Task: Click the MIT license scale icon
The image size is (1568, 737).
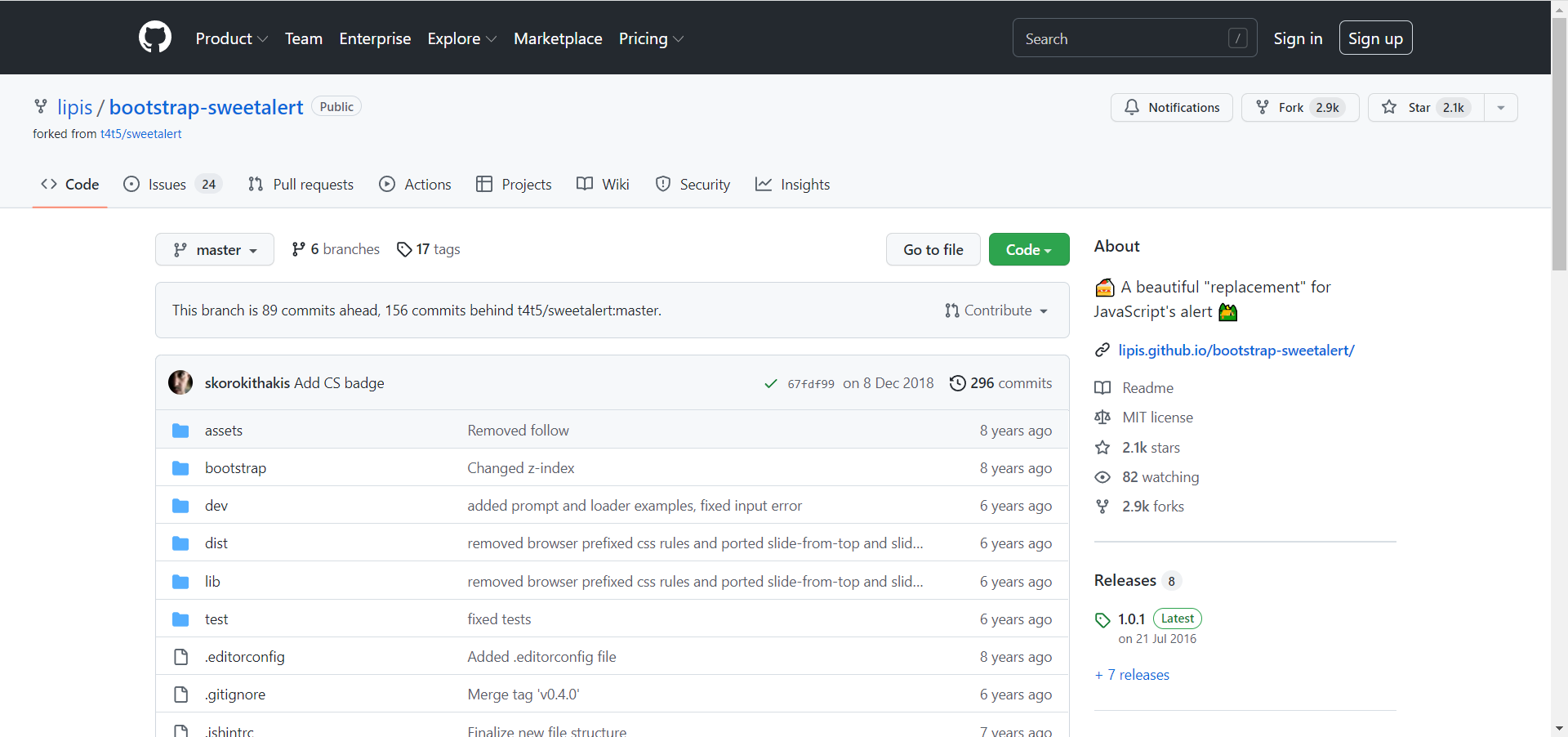Action: [1102, 418]
